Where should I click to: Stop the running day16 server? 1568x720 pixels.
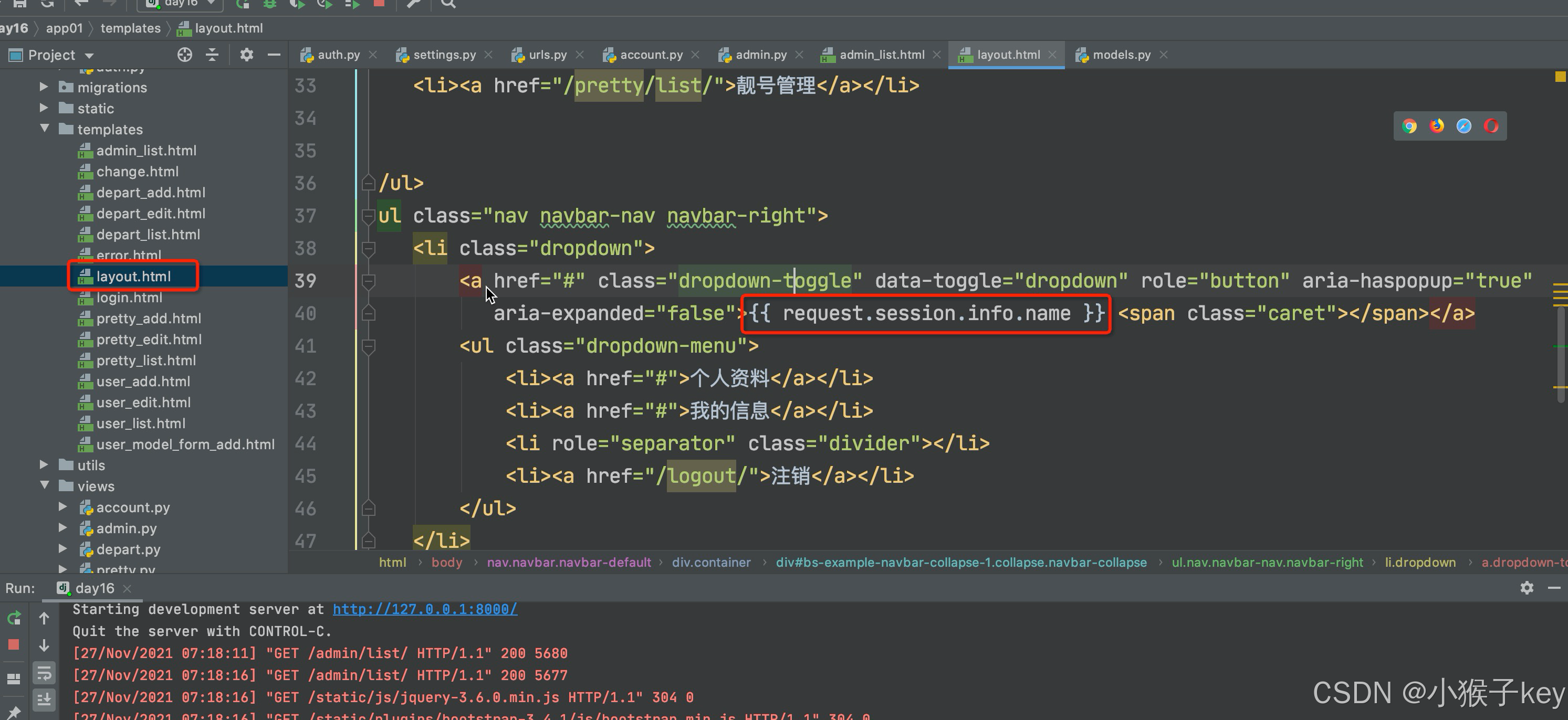click(14, 644)
